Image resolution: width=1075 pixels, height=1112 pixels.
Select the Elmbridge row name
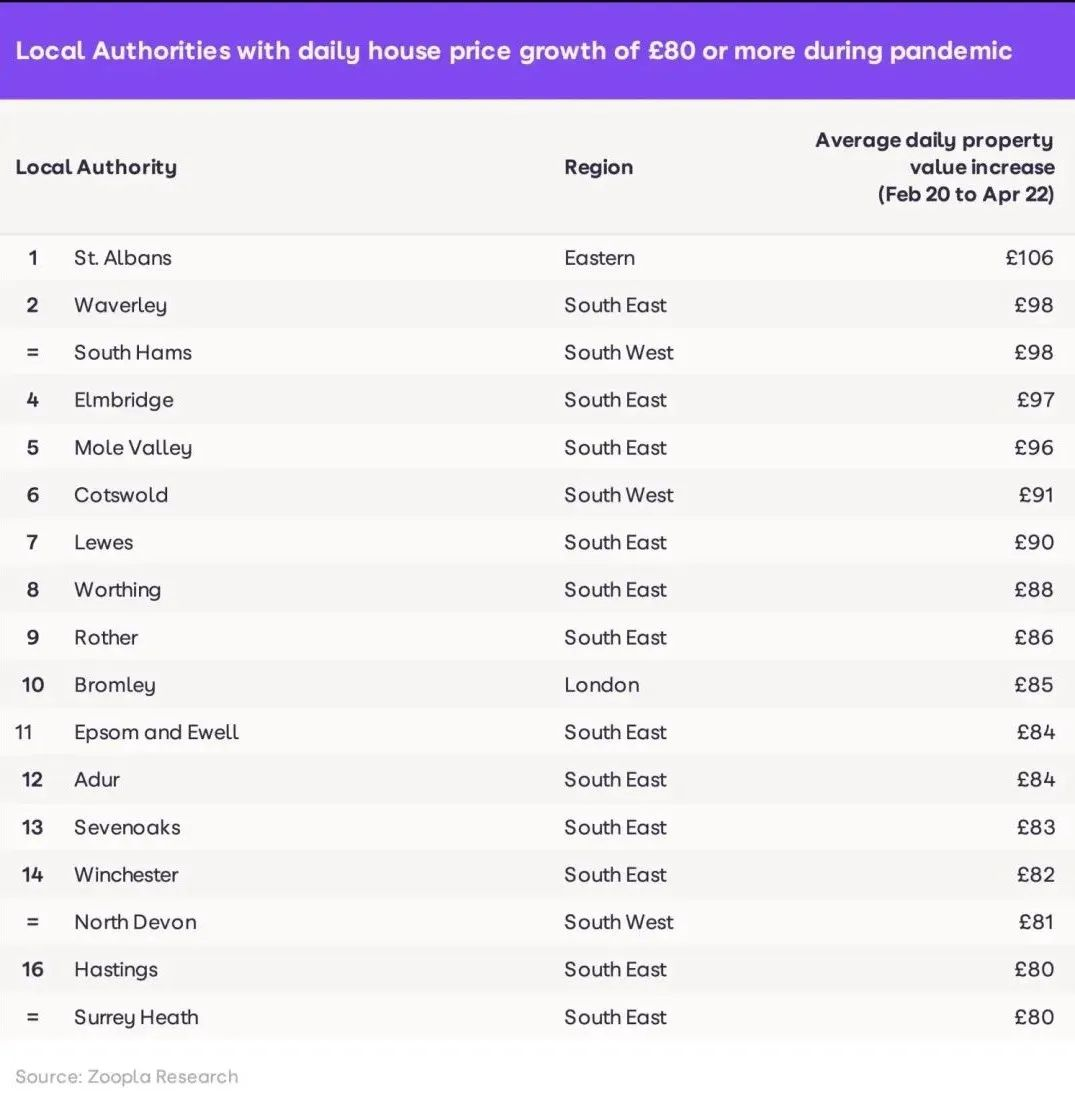[x=123, y=400]
